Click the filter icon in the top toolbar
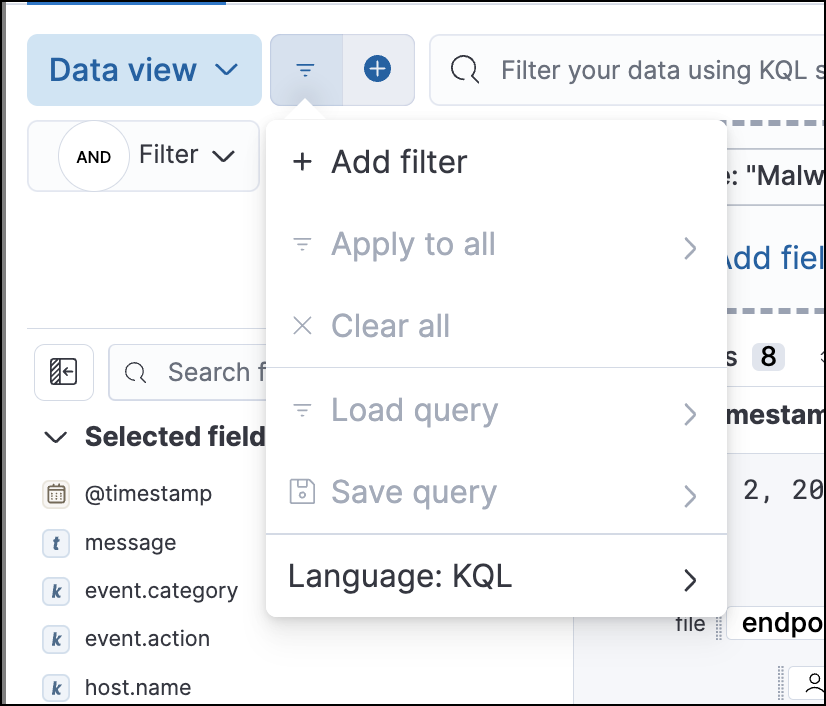Screen dimensions: 826x706 coord(305,69)
